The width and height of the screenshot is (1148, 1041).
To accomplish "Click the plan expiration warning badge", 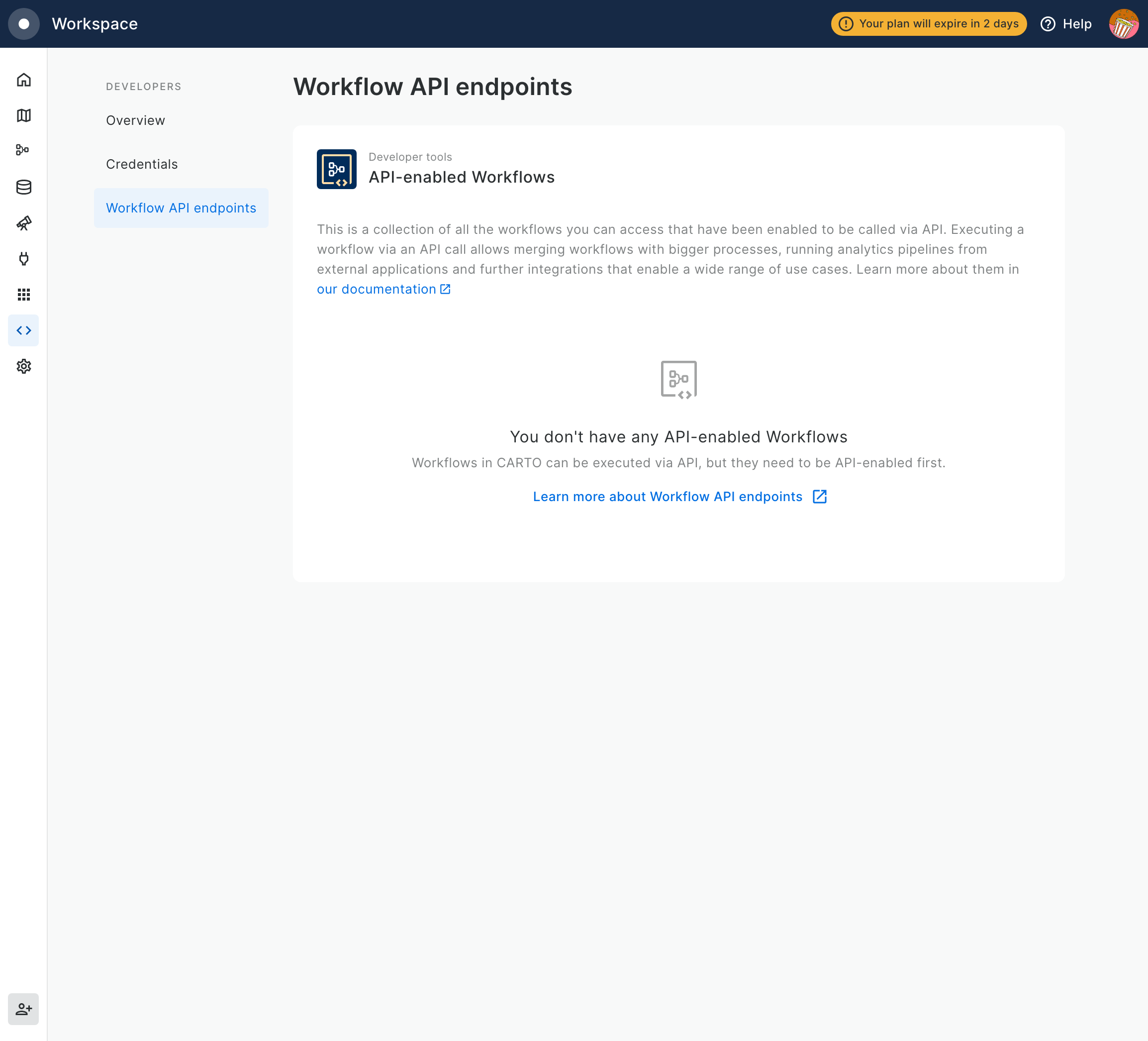I will click(x=928, y=24).
